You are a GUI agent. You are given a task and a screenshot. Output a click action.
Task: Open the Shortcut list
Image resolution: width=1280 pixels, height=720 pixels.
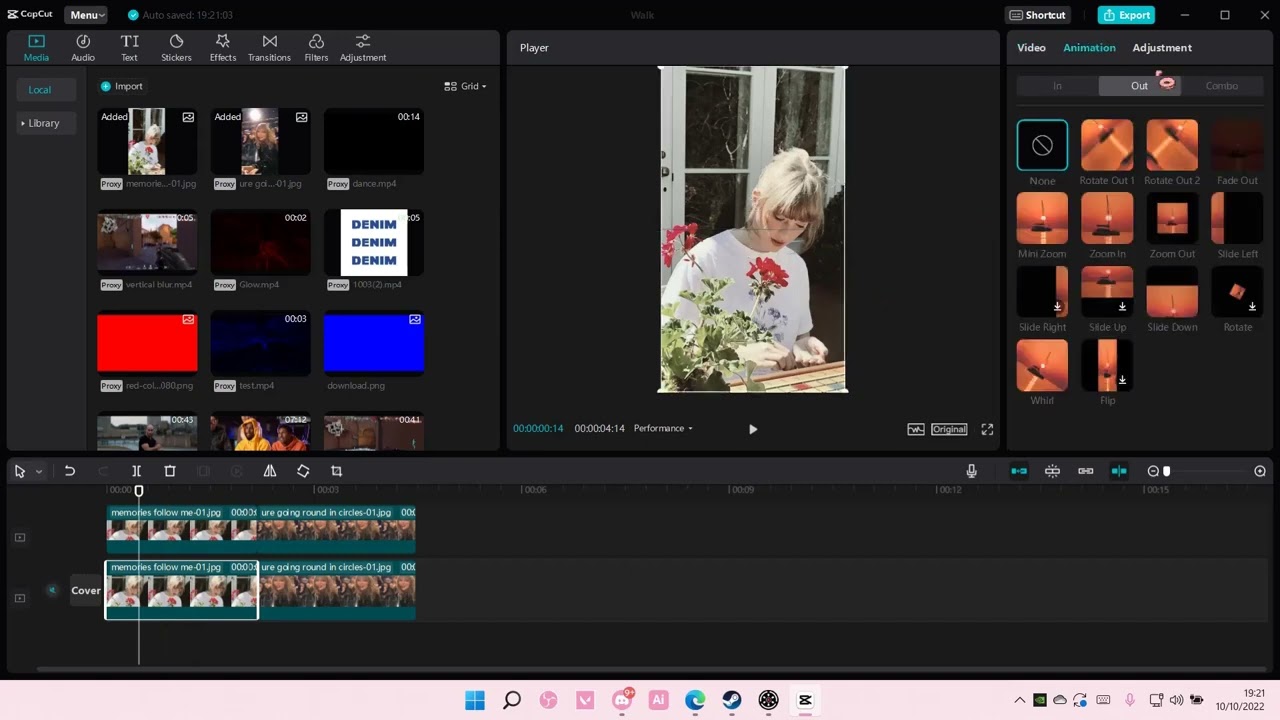[x=1038, y=15]
